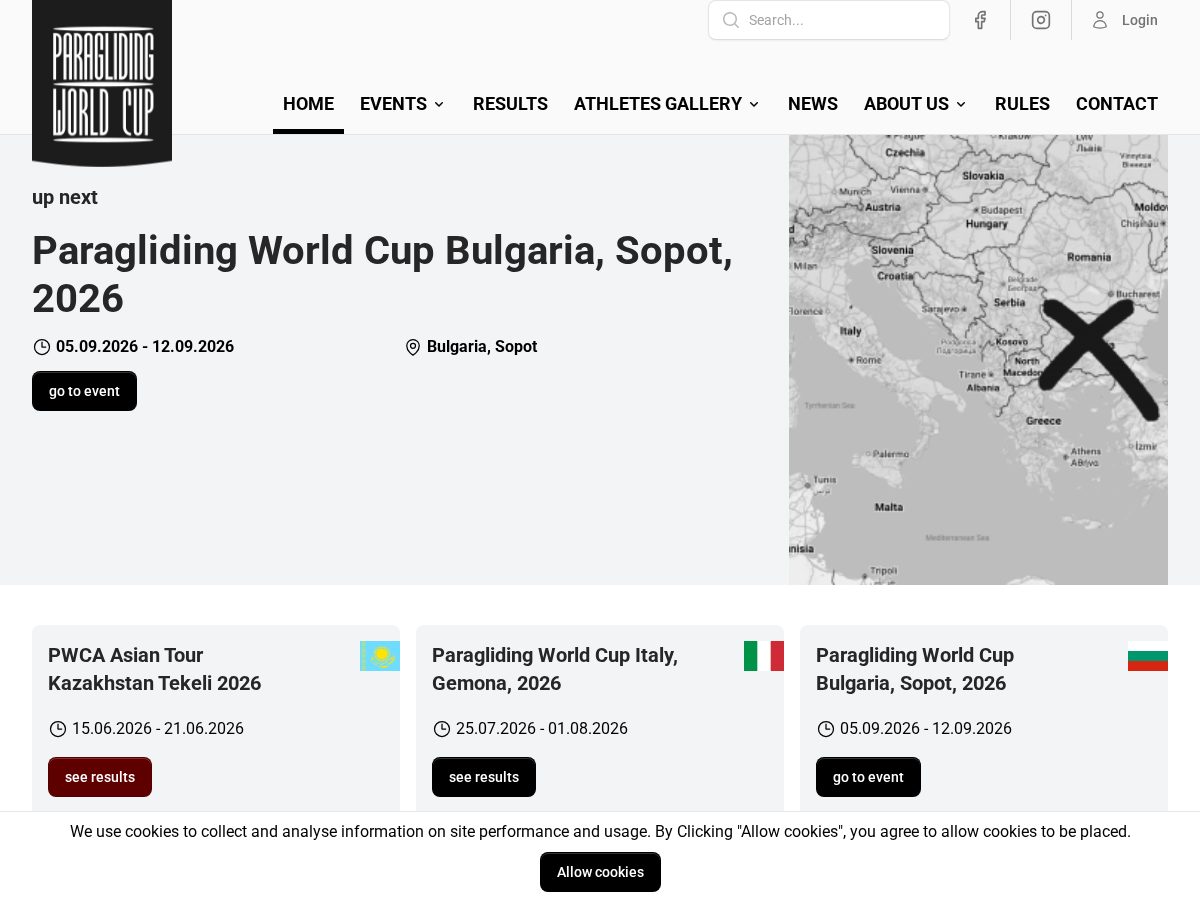Expand the About Us chevron

click(961, 104)
